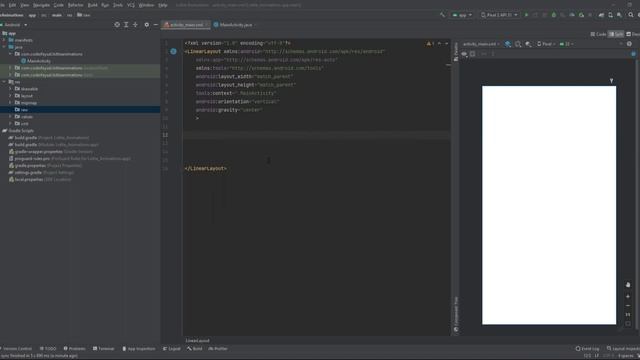
Task: Click the SDK Manager icon in top toolbar
Action: pos(620,15)
